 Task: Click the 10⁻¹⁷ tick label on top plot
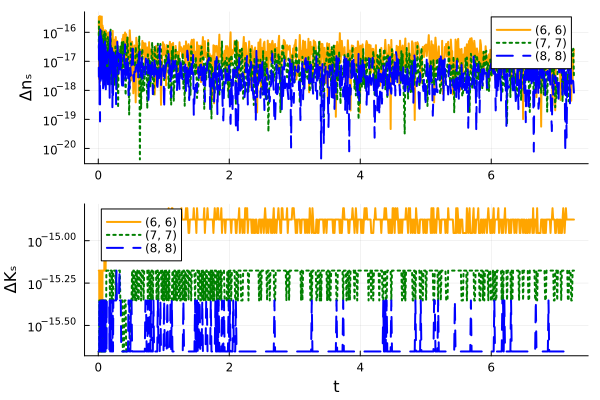pyautogui.click(x=60, y=61)
